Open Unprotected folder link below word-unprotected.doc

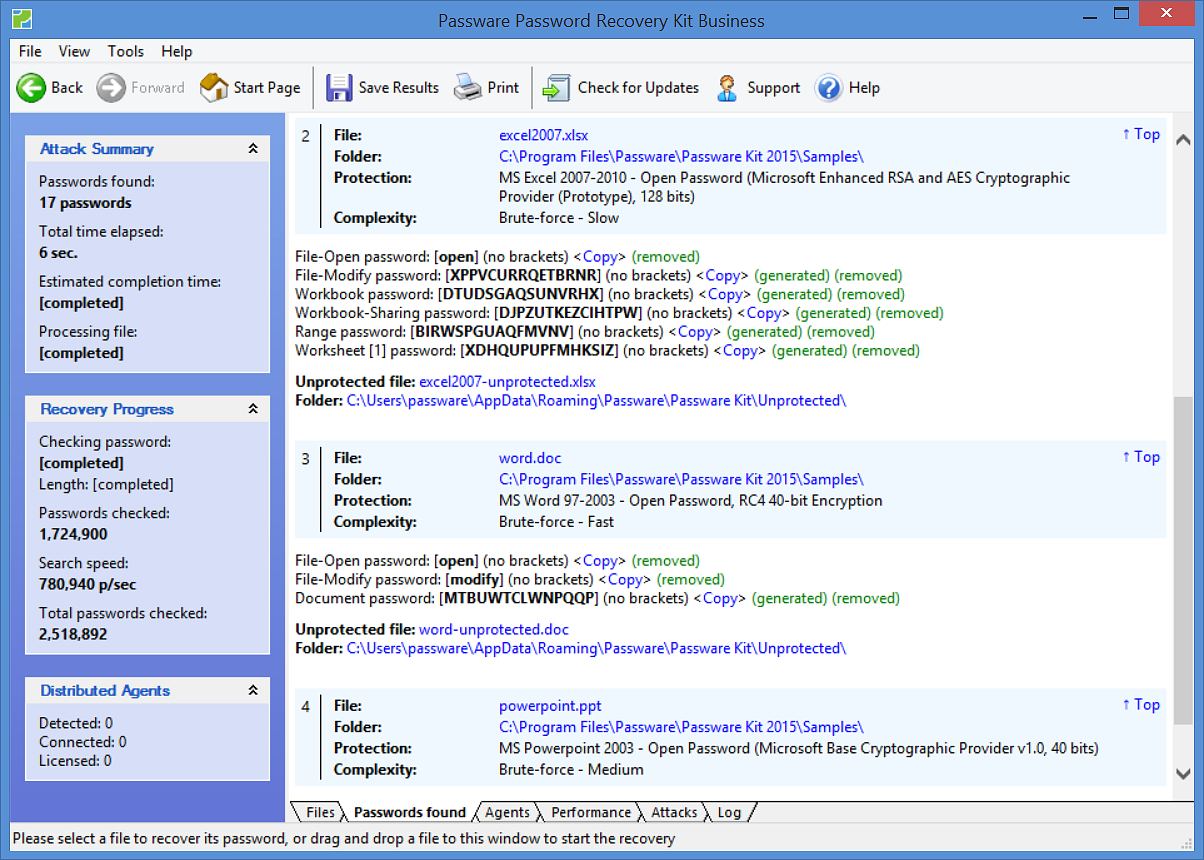point(596,649)
